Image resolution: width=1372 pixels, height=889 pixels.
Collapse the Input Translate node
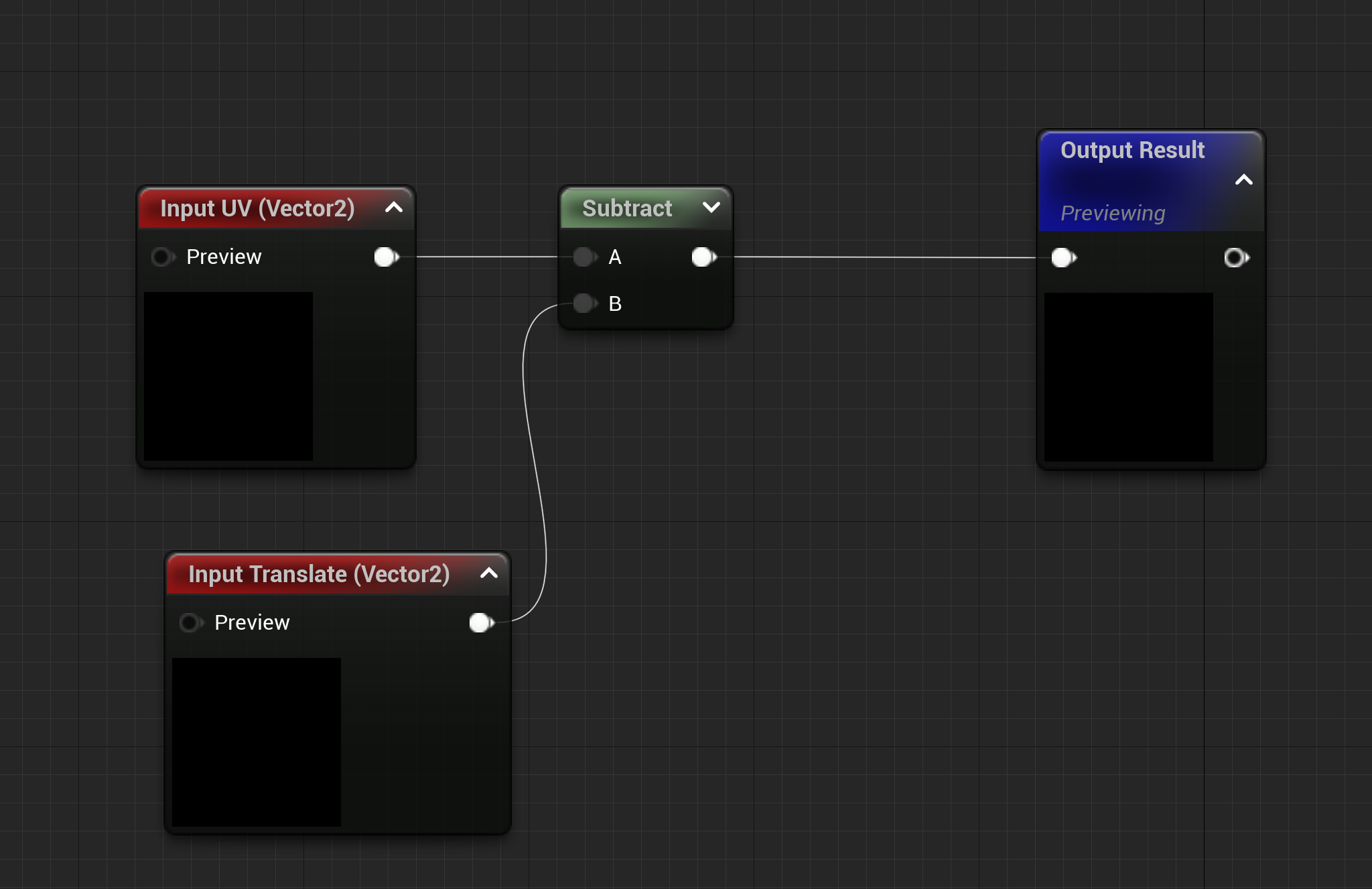click(489, 573)
